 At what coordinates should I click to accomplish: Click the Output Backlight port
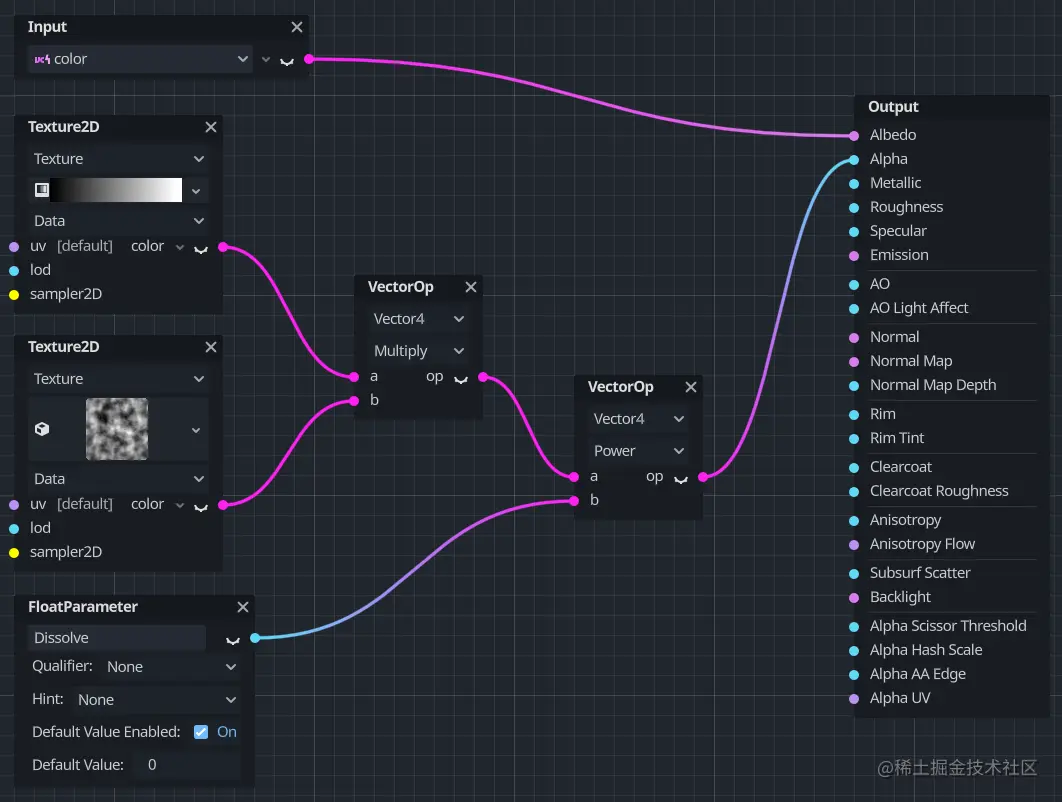(854, 598)
